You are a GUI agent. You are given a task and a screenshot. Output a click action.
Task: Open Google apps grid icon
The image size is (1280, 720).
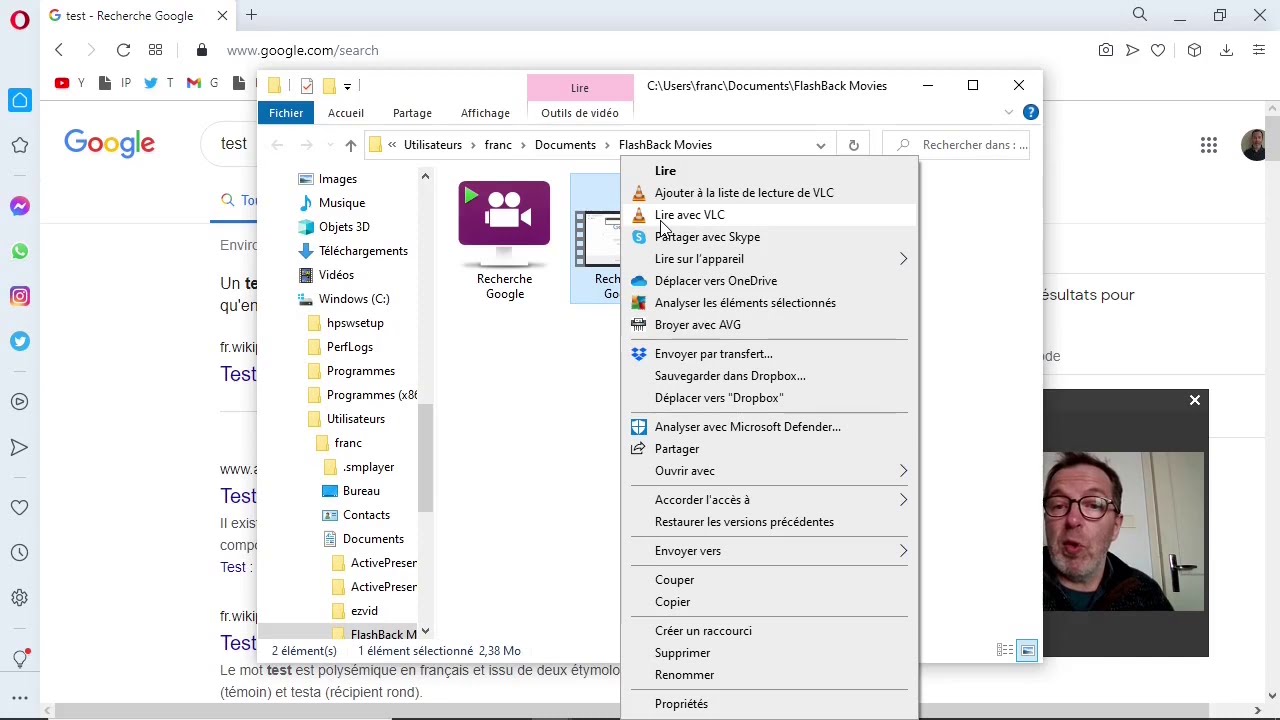(1209, 146)
